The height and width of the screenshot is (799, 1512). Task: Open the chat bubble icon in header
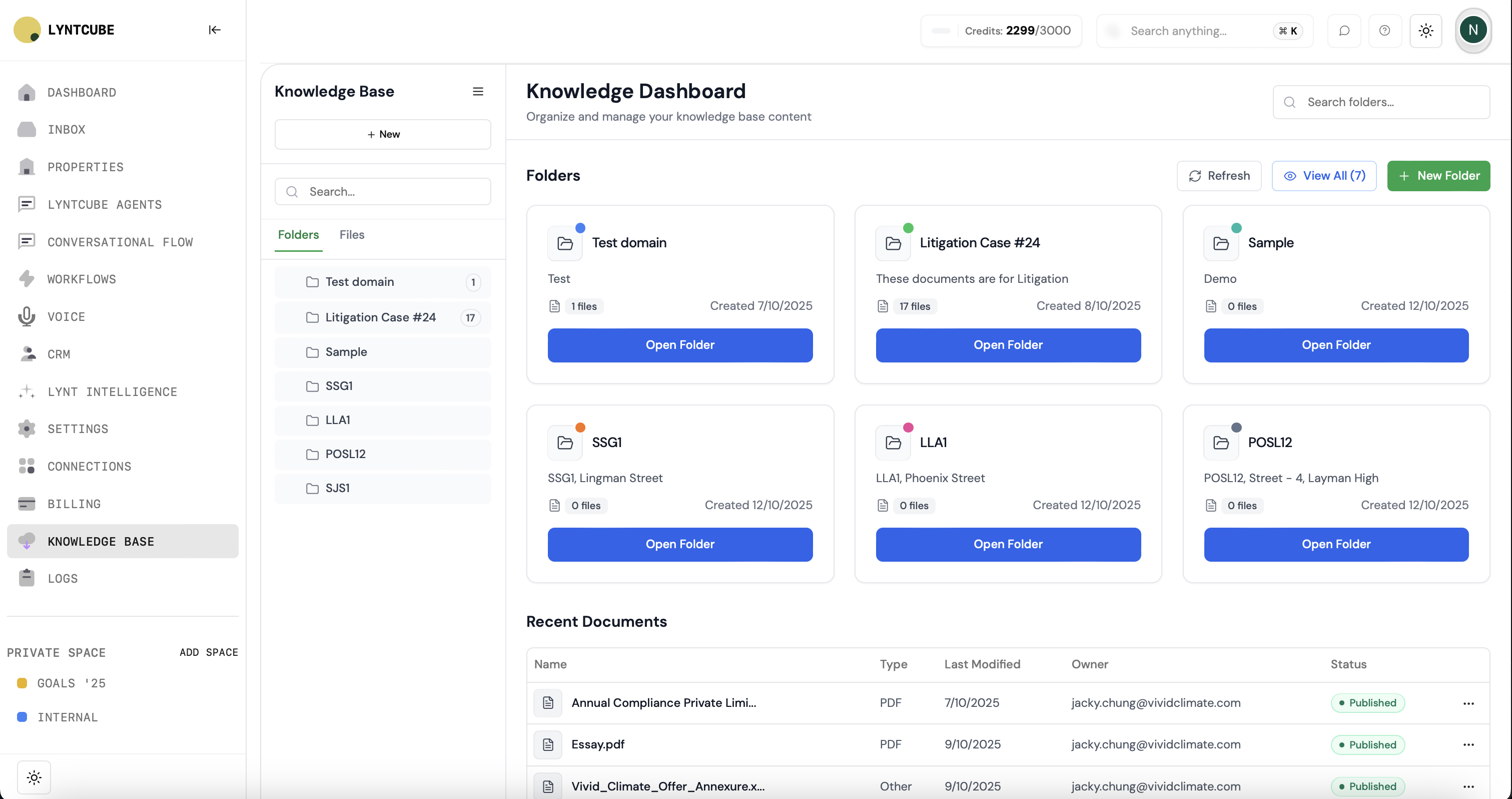1344,31
